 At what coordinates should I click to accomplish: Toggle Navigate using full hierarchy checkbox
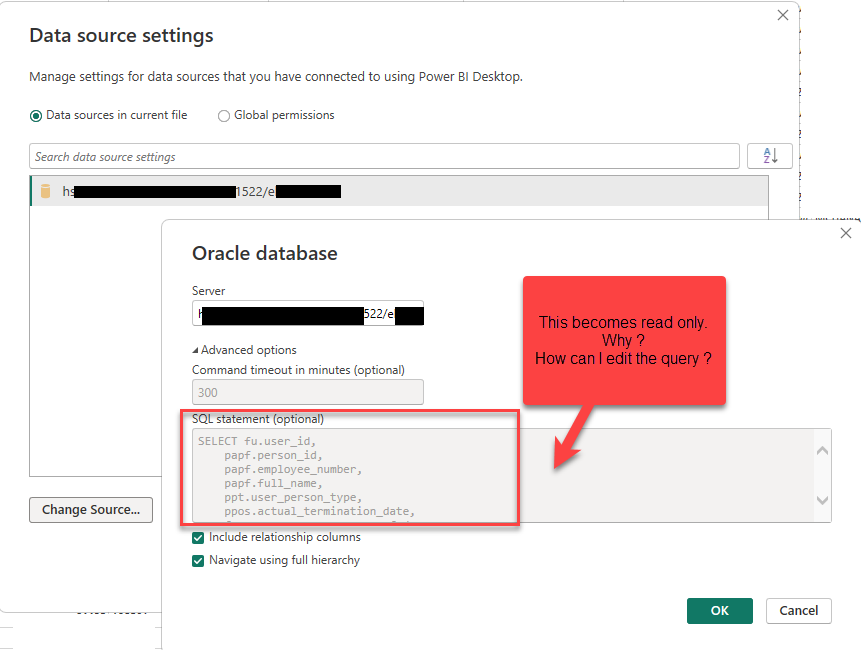click(198, 561)
